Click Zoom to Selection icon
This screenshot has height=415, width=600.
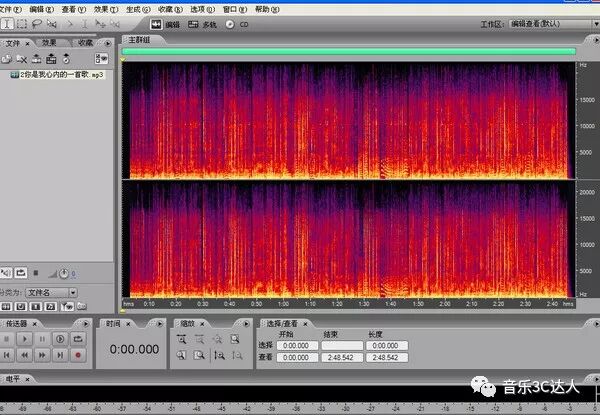click(235, 339)
